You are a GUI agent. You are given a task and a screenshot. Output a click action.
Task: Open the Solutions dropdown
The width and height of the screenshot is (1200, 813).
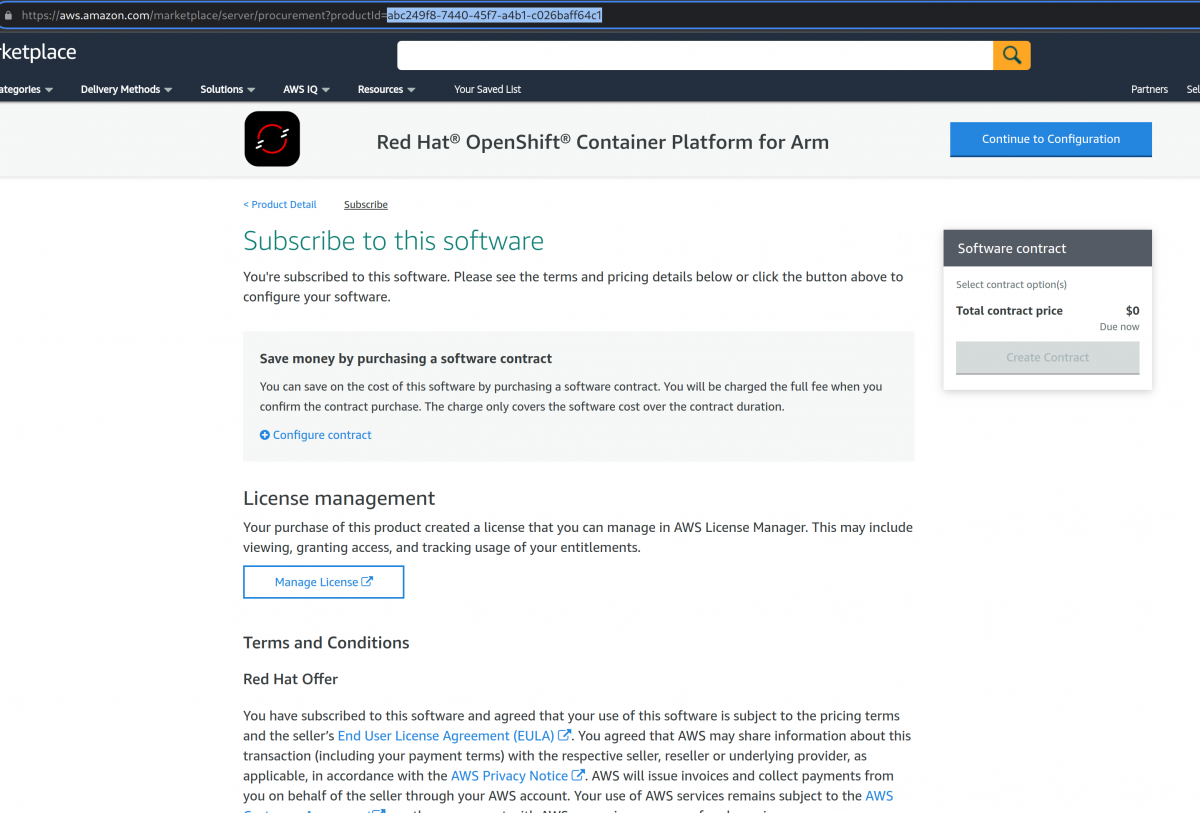point(227,89)
